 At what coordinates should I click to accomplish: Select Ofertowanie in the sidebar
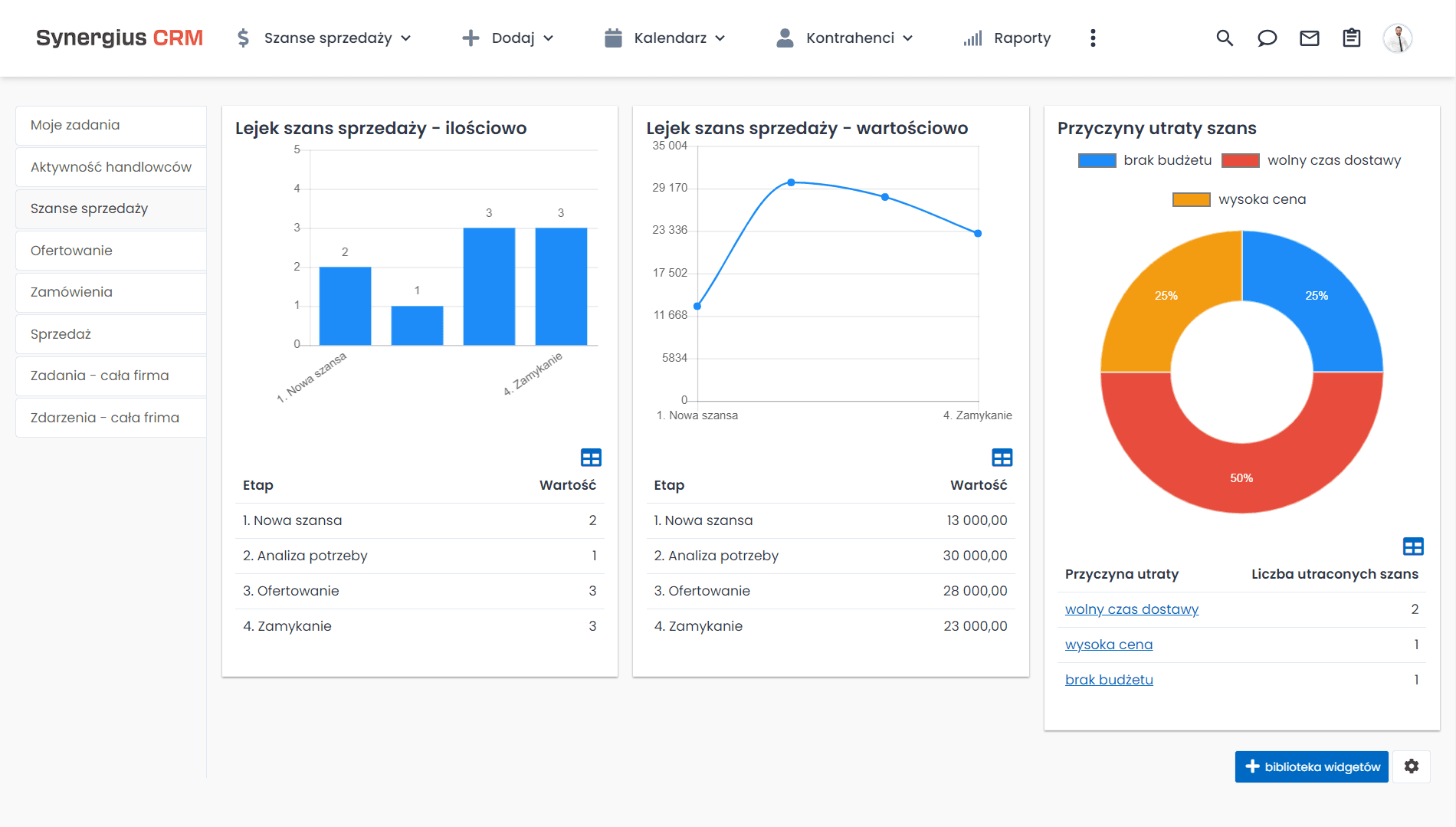pyautogui.click(x=71, y=251)
